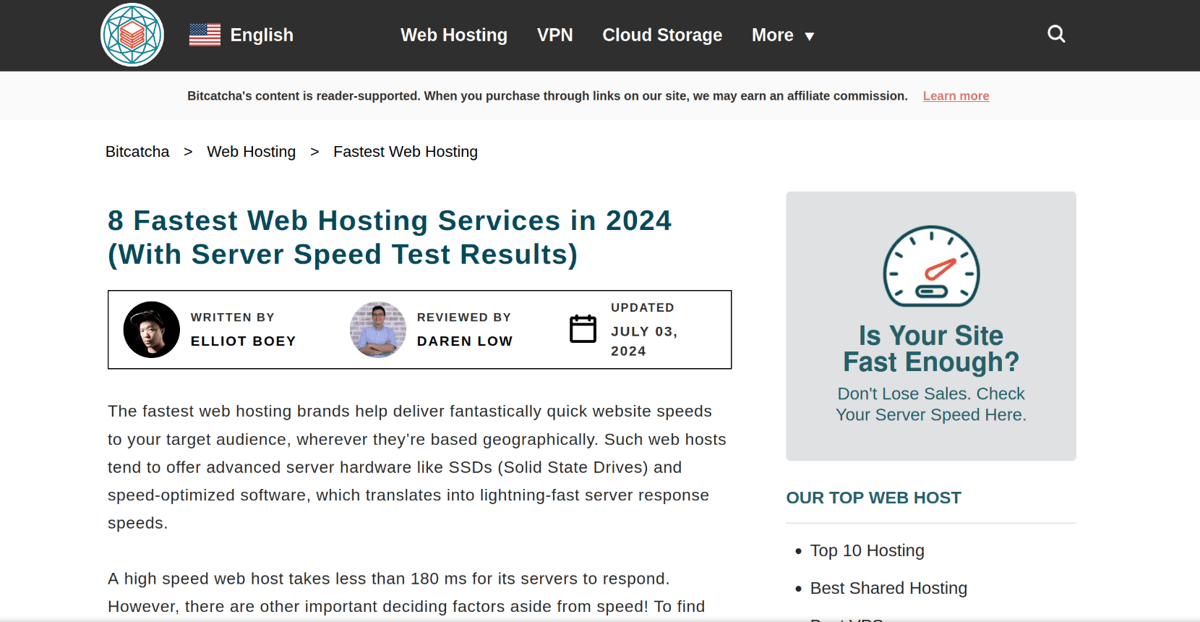This screenshot has width=1200, height=622.
Task: Open search with the magnifier icon
Action: [1056, 35]
